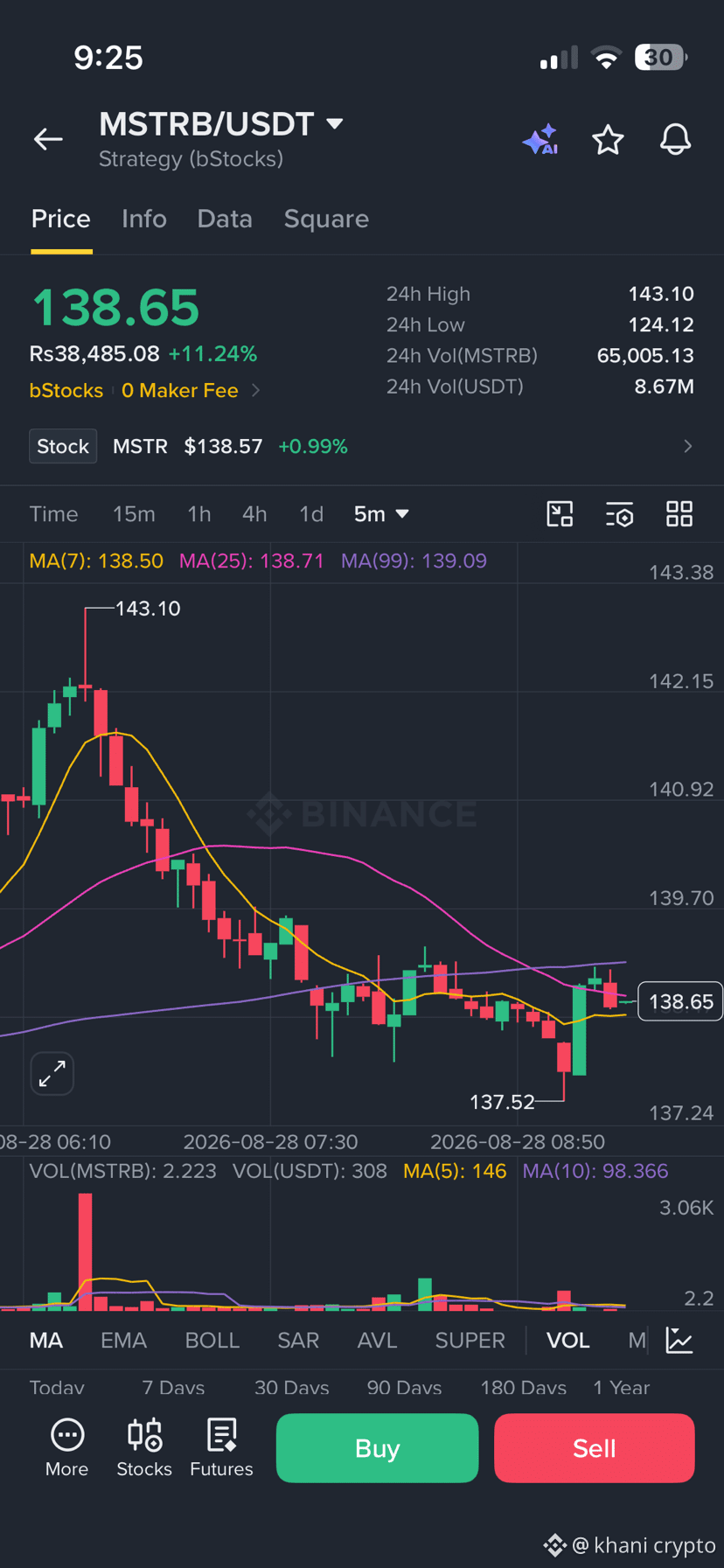
Task: Toggle the MA indicator
Action: (46, 1341)
